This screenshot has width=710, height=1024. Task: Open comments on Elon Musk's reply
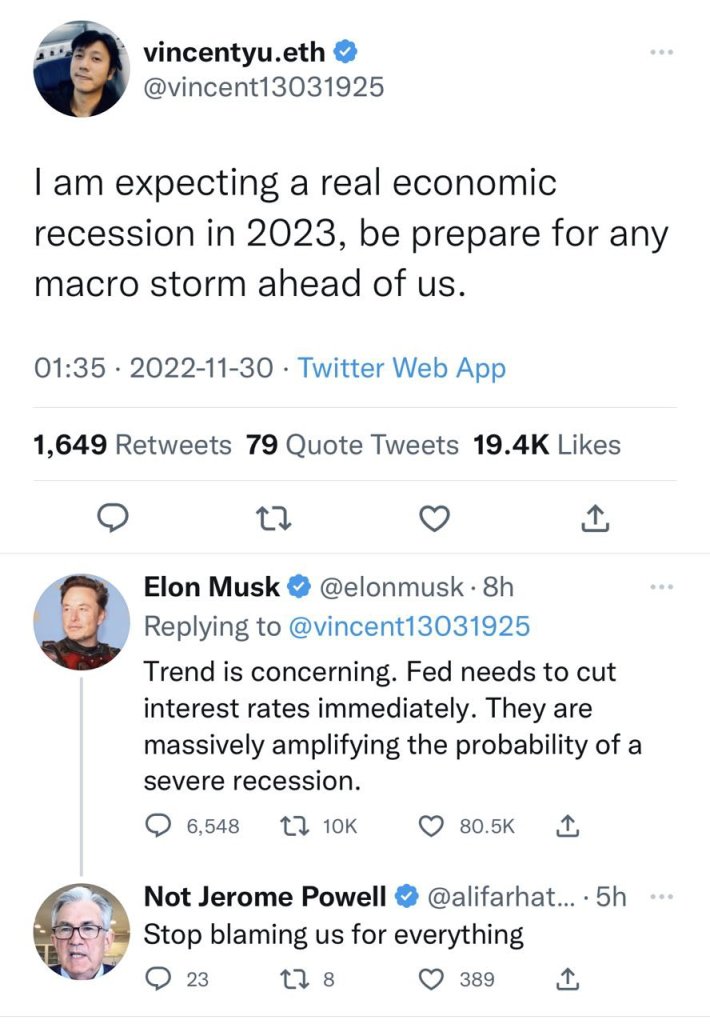click(160, 826)
